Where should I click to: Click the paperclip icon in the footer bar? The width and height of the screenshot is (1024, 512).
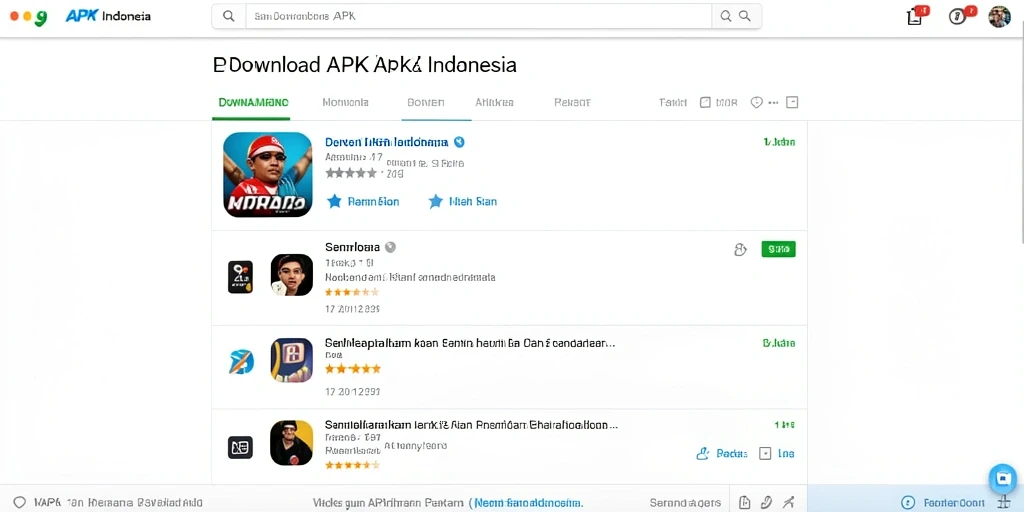tap(767, 502)
